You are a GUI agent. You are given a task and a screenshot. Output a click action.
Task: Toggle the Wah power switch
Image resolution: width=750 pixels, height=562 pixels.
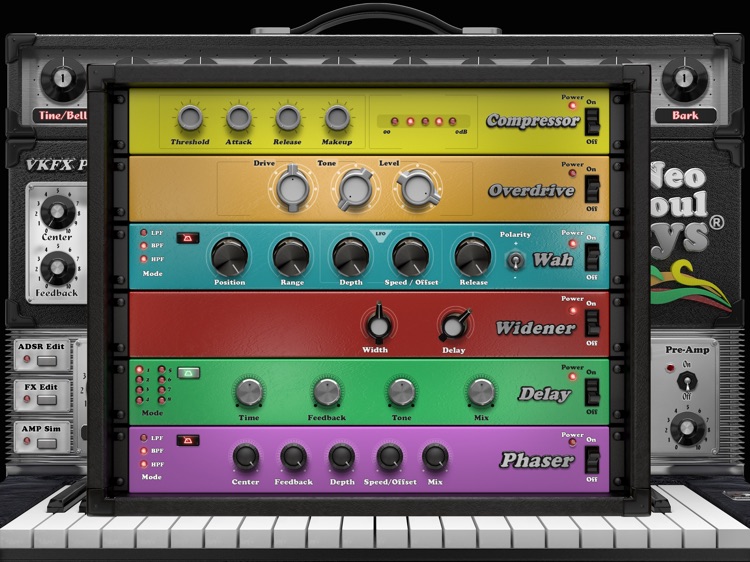[592, 256]
